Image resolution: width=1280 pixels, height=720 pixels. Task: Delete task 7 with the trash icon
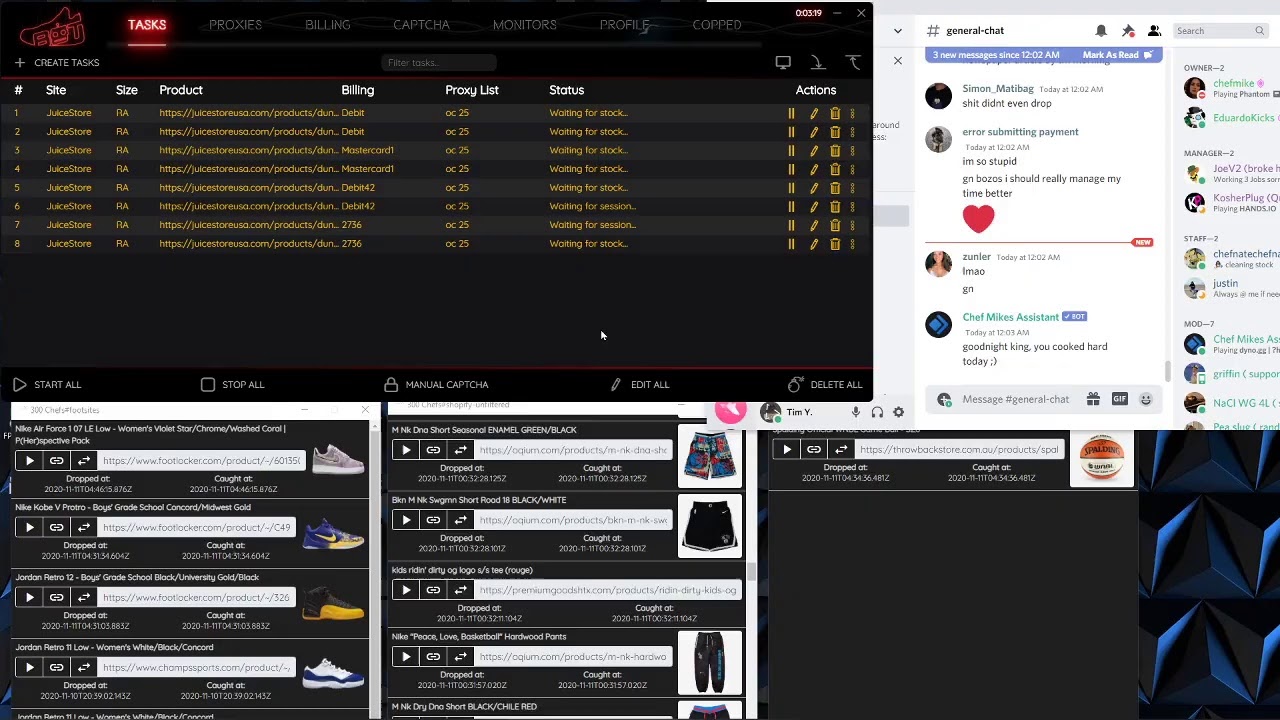[835, 225]
